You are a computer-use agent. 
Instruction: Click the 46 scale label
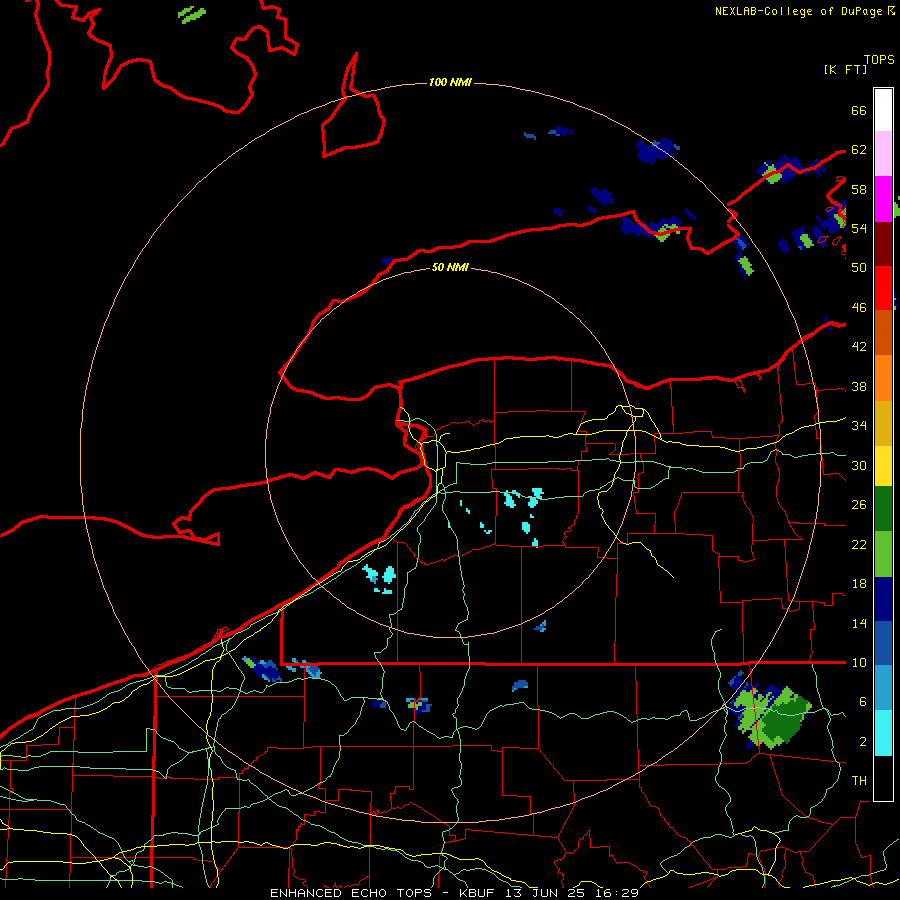coord(859,308)
